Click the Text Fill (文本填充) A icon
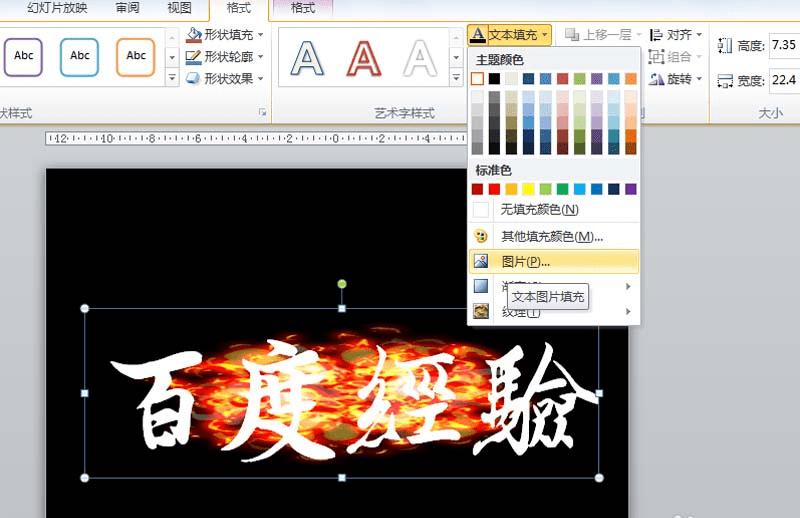The height and width of the screenshot is (518, 800). pyautogui.click(x=478, y=35)
